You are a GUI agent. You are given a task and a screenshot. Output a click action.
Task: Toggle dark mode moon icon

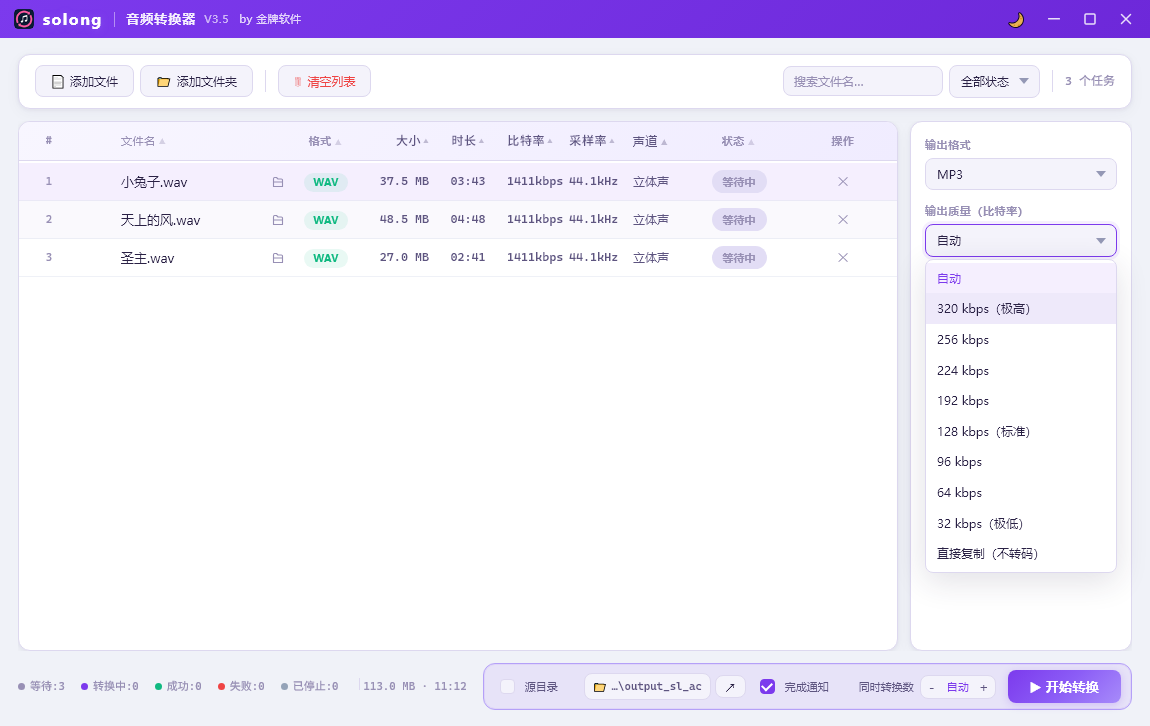(1016, 19)
